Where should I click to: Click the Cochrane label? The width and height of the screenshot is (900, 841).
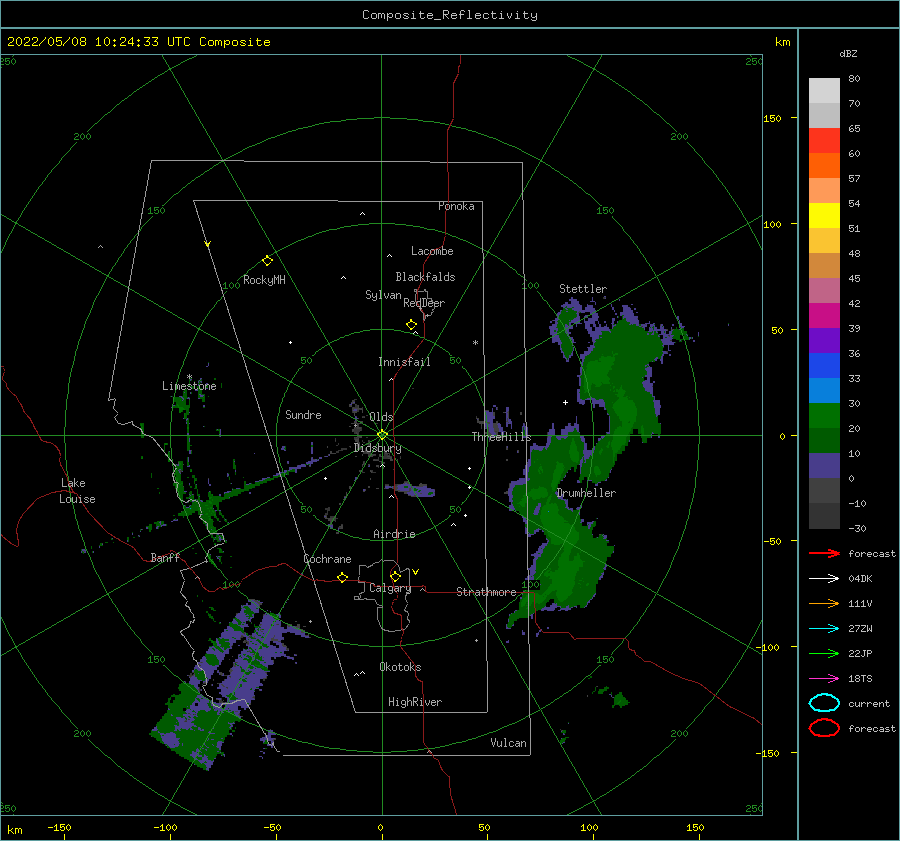pyautogui.click(x=327, y=559)
